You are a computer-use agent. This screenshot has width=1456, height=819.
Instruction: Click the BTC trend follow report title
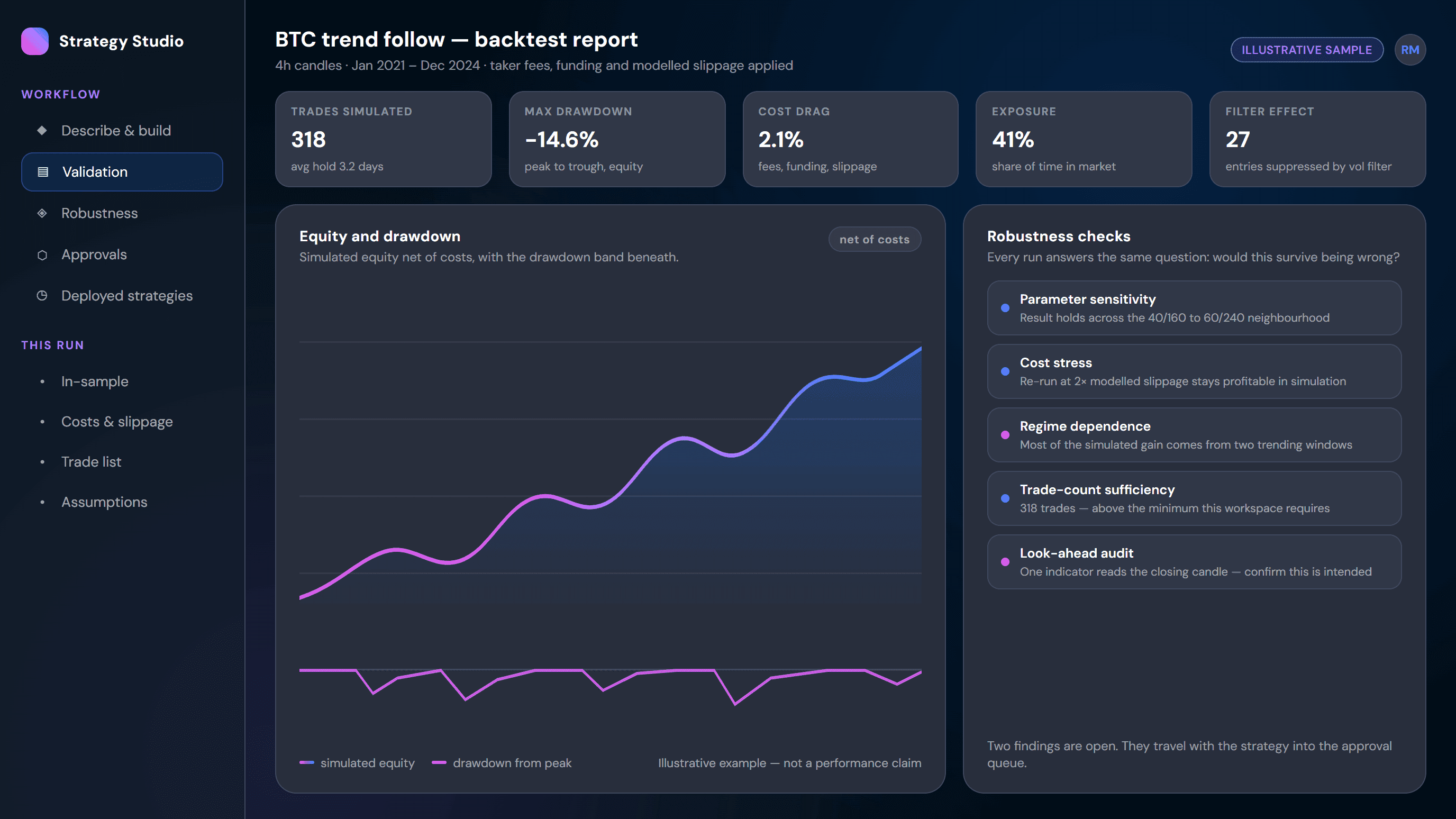pyautogui.click(x=456, y=40)
